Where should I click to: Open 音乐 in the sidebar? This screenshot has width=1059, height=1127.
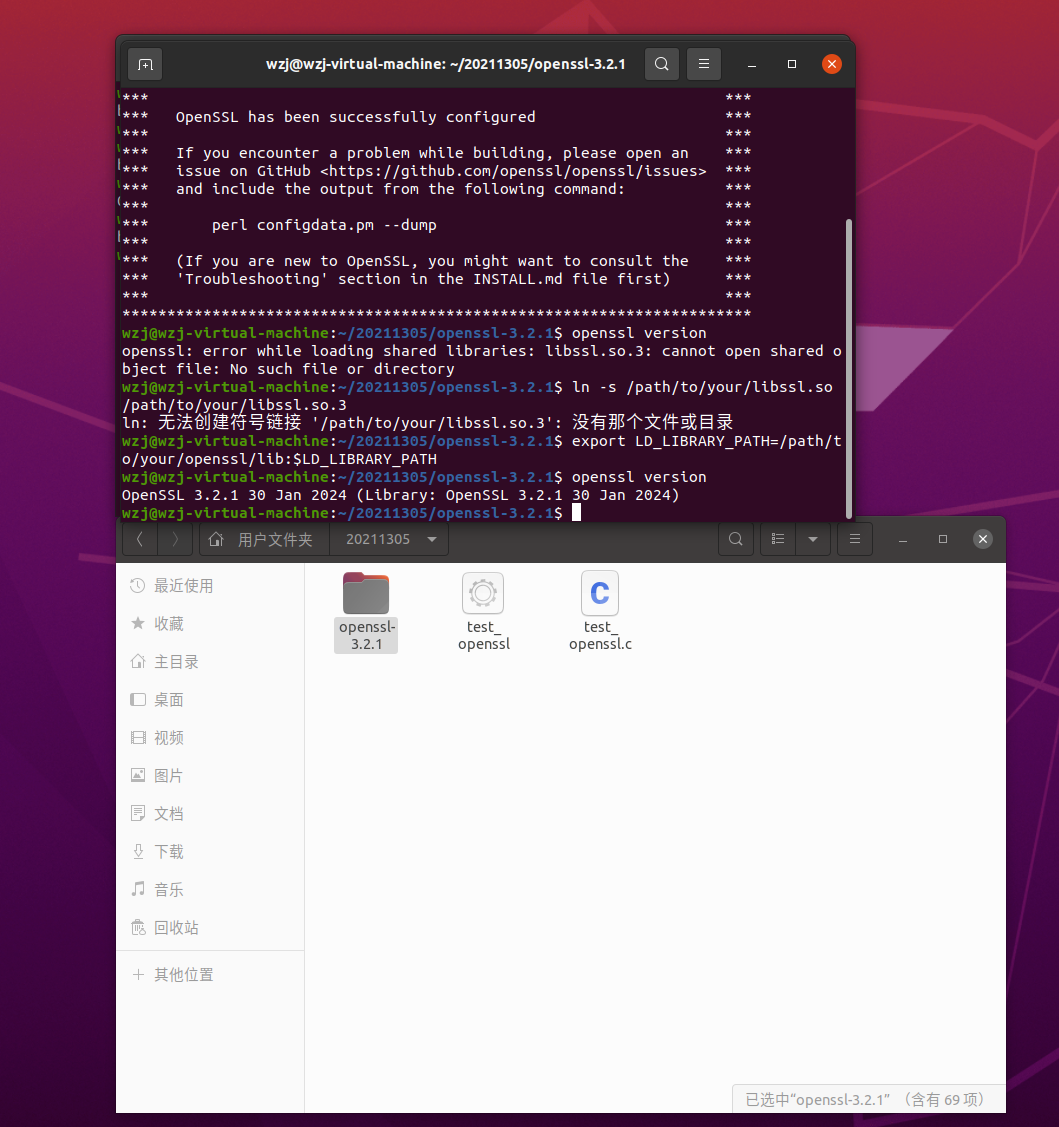210,890
